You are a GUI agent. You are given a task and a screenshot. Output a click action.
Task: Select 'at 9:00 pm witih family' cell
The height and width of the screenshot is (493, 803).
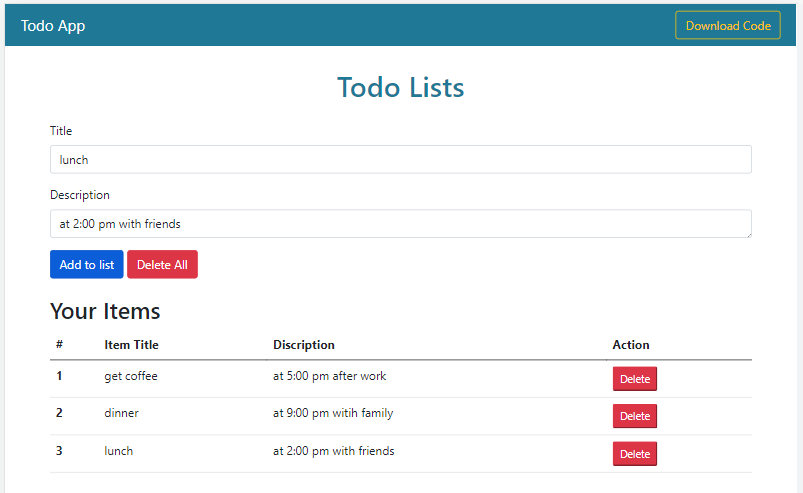click(333, 413)
